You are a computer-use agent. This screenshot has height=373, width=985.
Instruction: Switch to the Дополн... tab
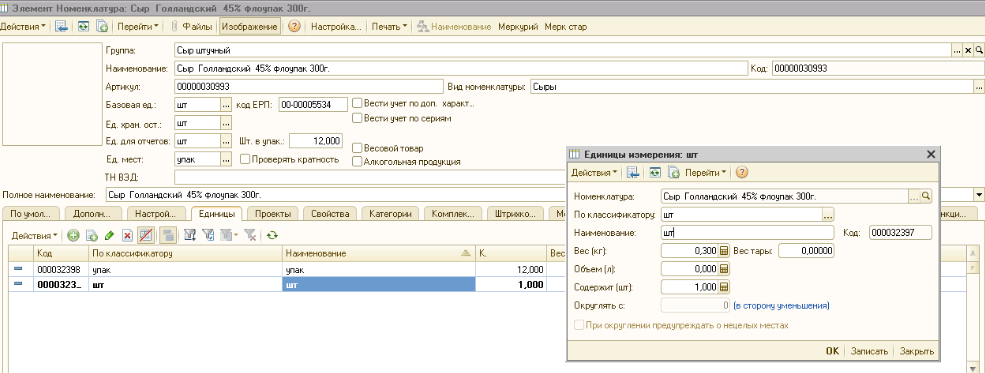coord(92,214)
